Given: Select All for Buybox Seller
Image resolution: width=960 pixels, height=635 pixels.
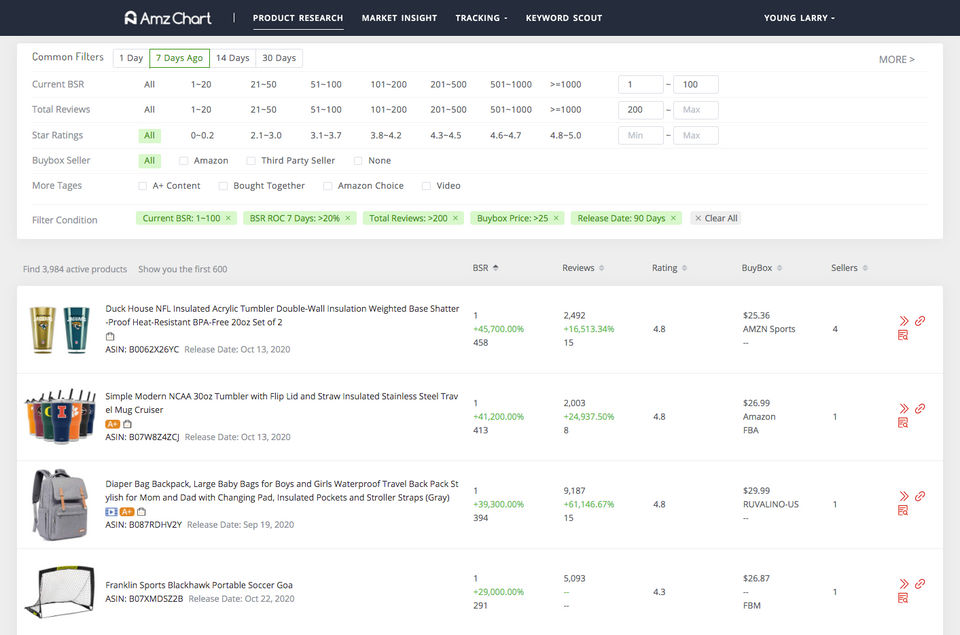Looking at the screenshot, I should [149, 160].
